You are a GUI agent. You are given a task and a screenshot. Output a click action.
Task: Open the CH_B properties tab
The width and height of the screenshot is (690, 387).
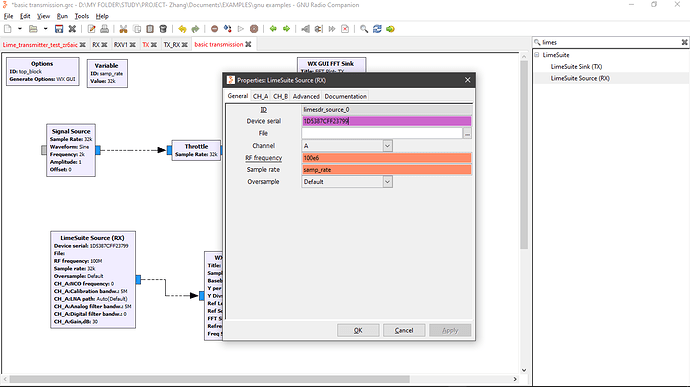pyautogui.click(x=280, y=96)
